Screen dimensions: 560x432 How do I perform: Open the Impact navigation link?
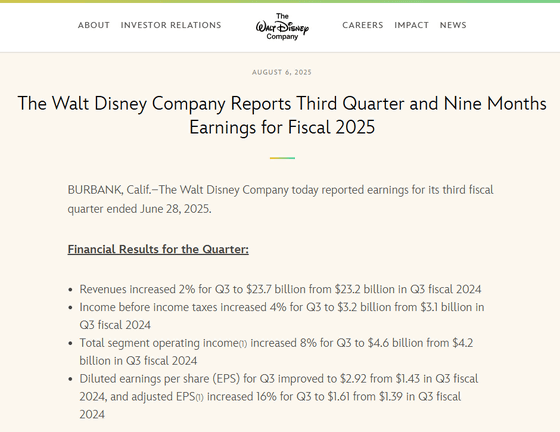[411, 25]
